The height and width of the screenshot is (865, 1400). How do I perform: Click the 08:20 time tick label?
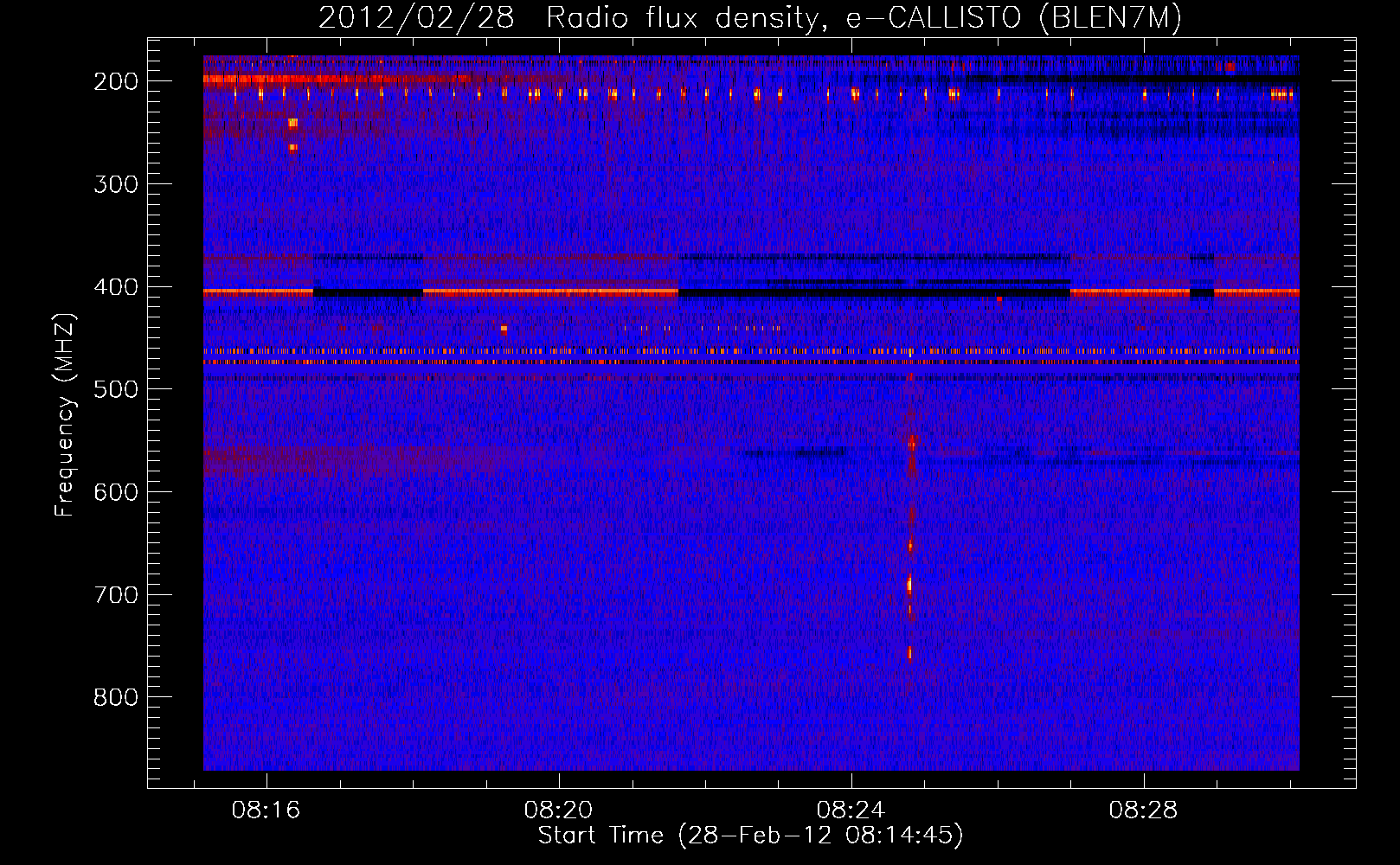[x=559, y=811]
